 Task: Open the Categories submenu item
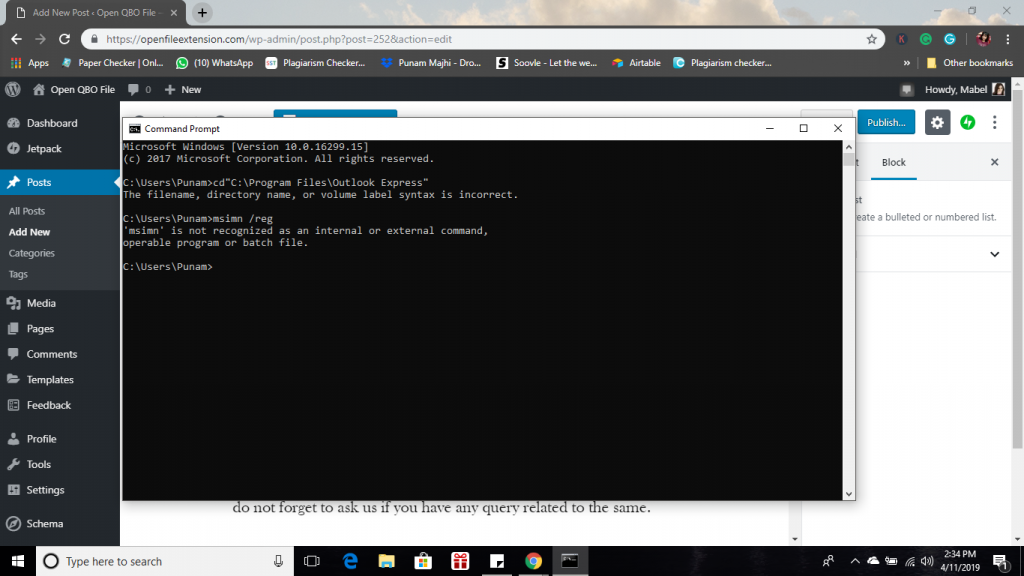[32, 253]
